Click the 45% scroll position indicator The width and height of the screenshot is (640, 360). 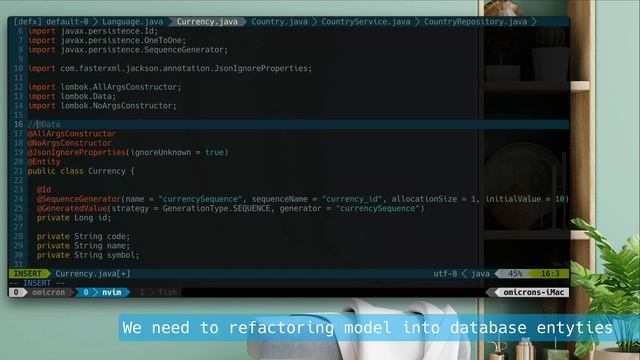coord(515,273)
